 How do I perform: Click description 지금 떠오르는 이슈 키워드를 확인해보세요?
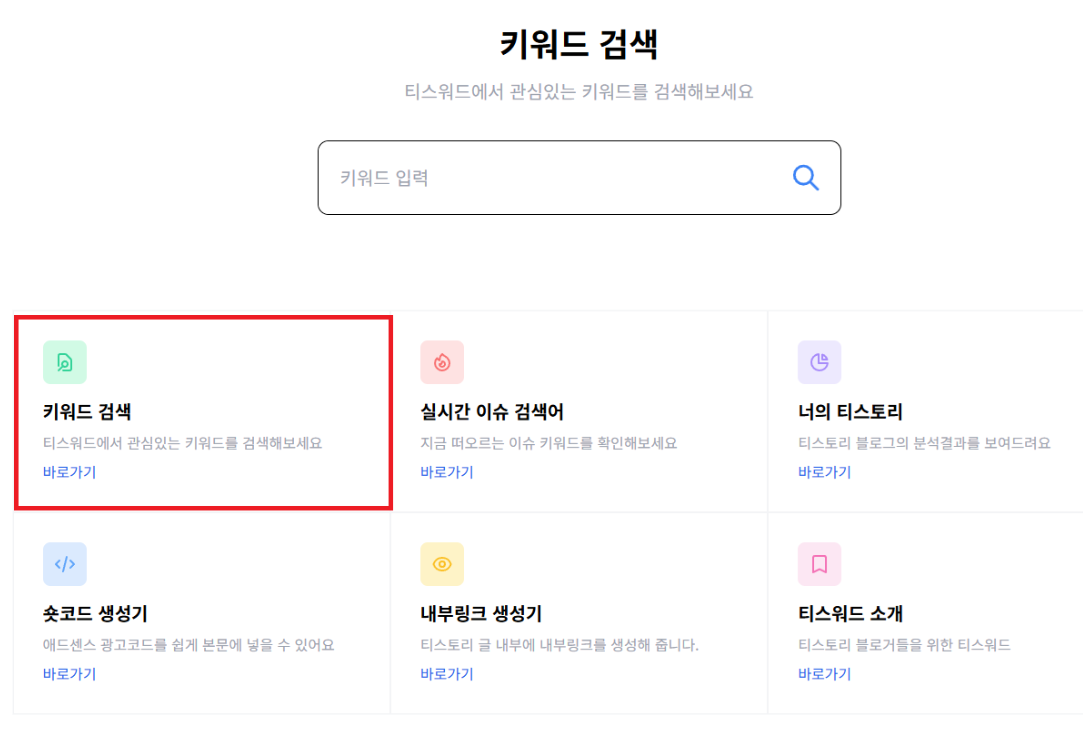pyautogui.click(x=548, y=443)
